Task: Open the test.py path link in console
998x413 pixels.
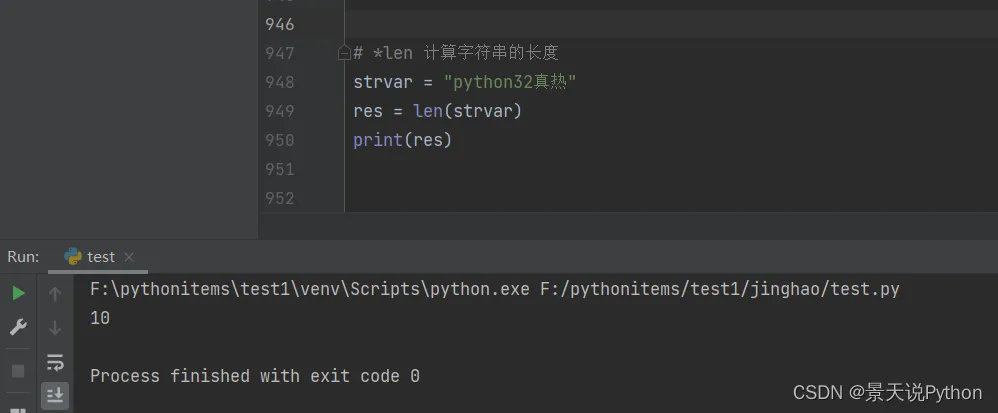Action: pyautogui.click(x=719, y=290)
